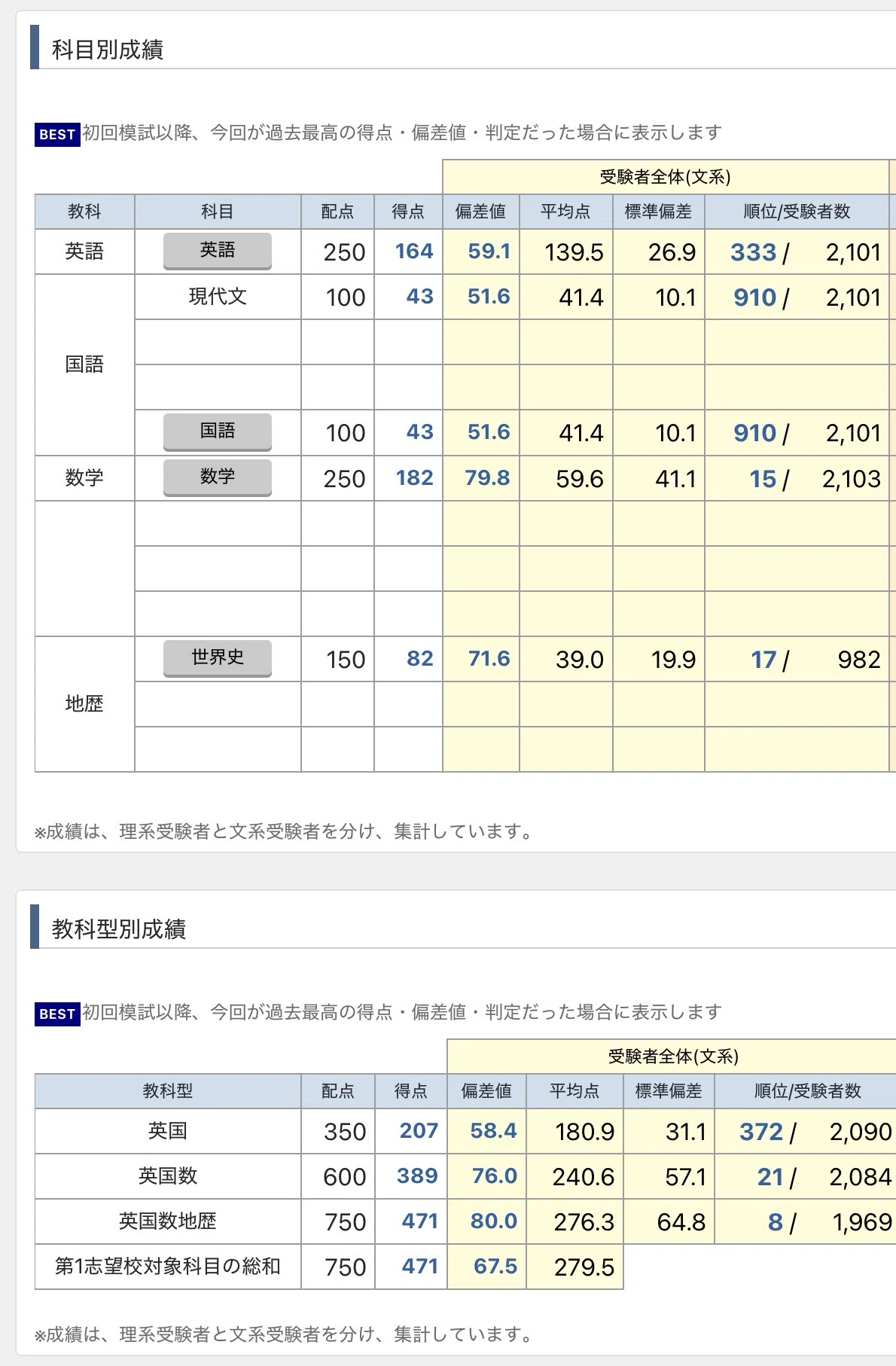
Task: Click math deviation value 79.8
Action: click(487, 478)
